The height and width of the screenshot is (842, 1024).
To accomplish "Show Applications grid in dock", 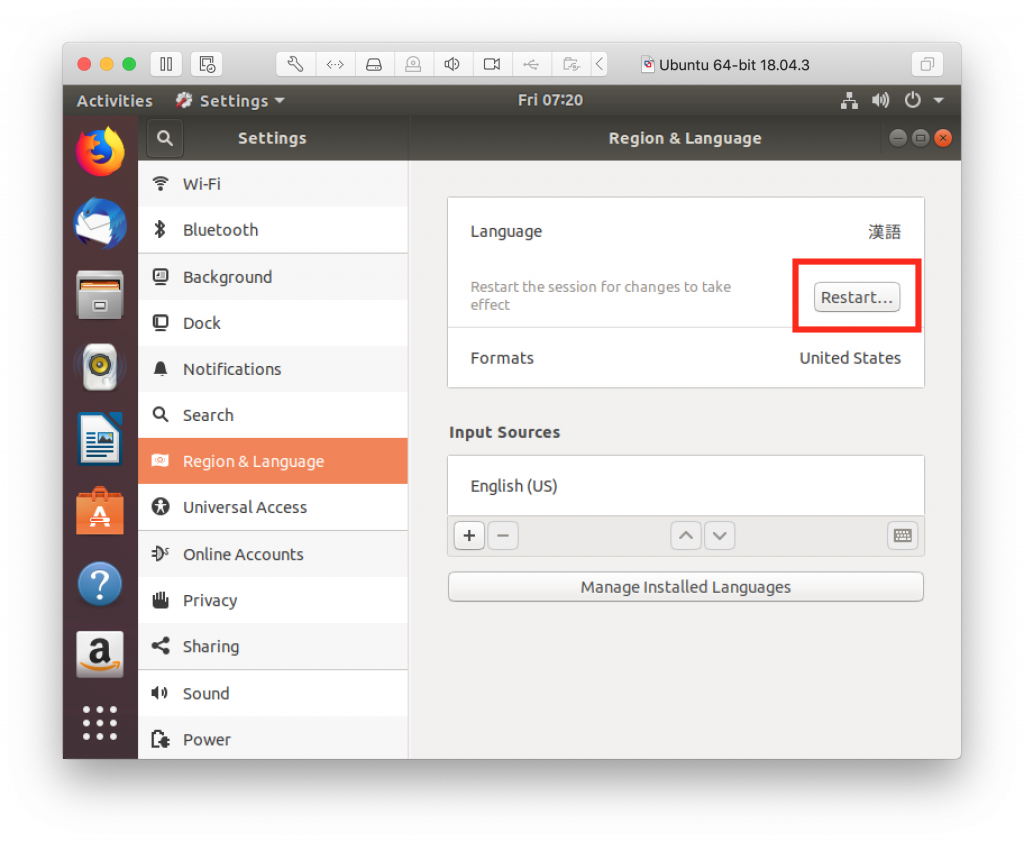I will (x=100, y=723).
